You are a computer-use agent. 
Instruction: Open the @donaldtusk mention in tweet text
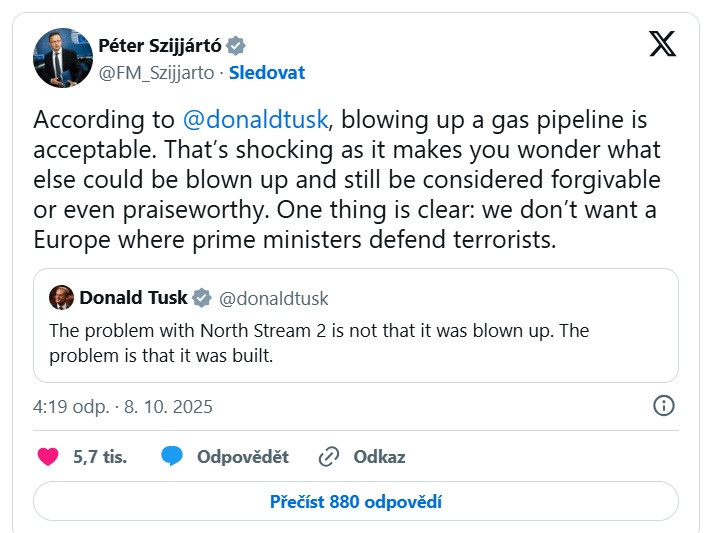pyautogui.click(x=255, y=120)
